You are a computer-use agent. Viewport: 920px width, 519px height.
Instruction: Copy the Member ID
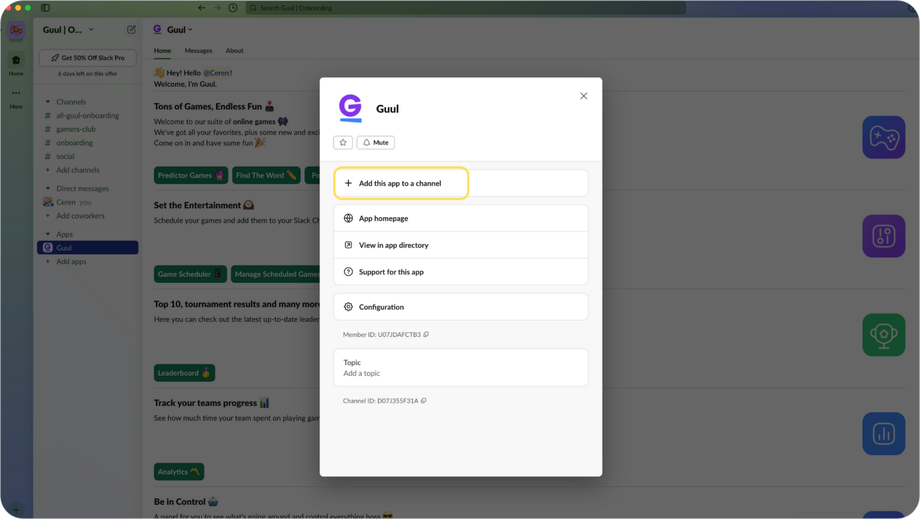click(426, 335)
